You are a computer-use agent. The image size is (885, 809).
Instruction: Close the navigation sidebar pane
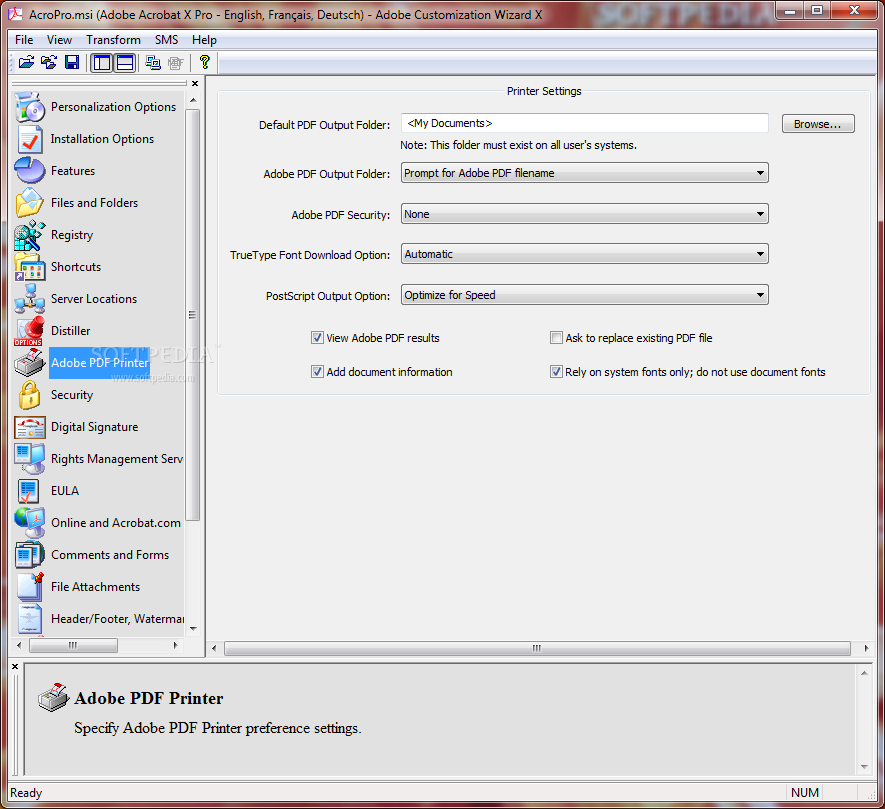click(195, 84)
